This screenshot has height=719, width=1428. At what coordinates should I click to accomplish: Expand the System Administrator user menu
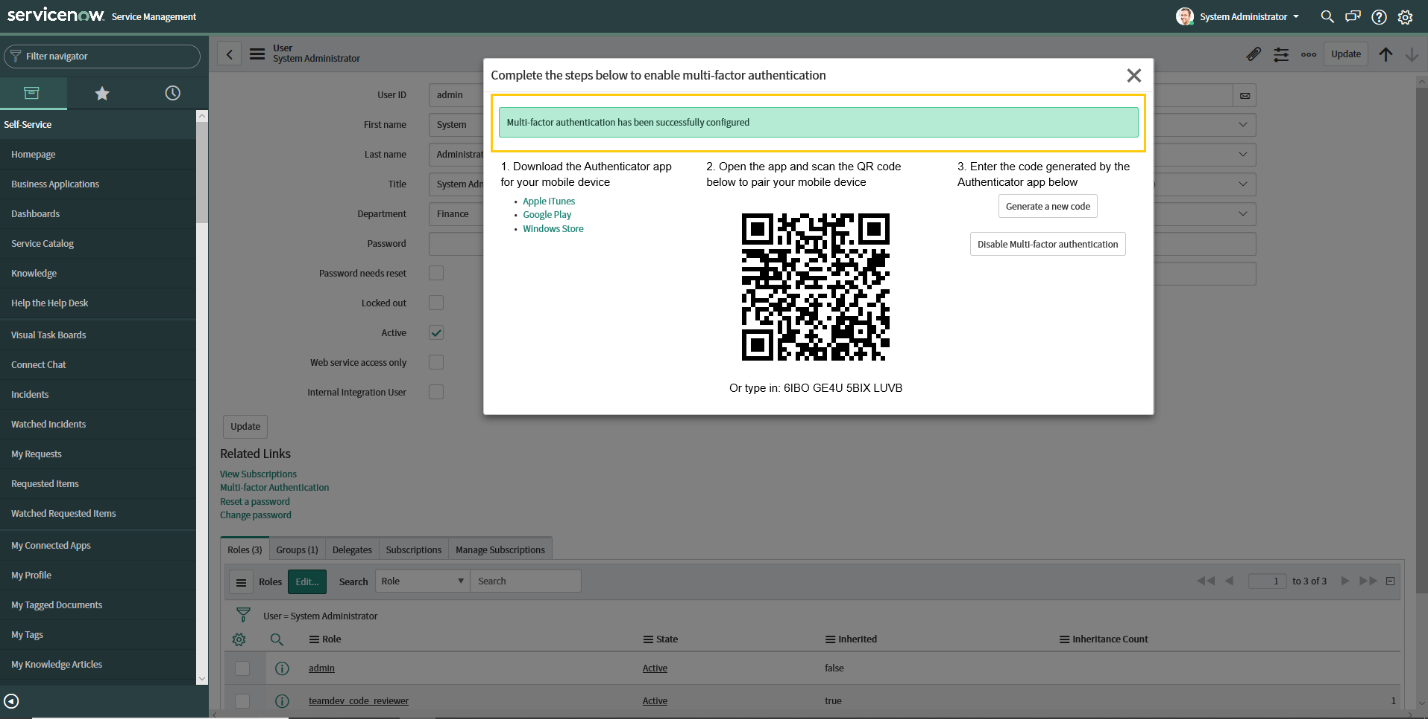(x=1237, y=16)
